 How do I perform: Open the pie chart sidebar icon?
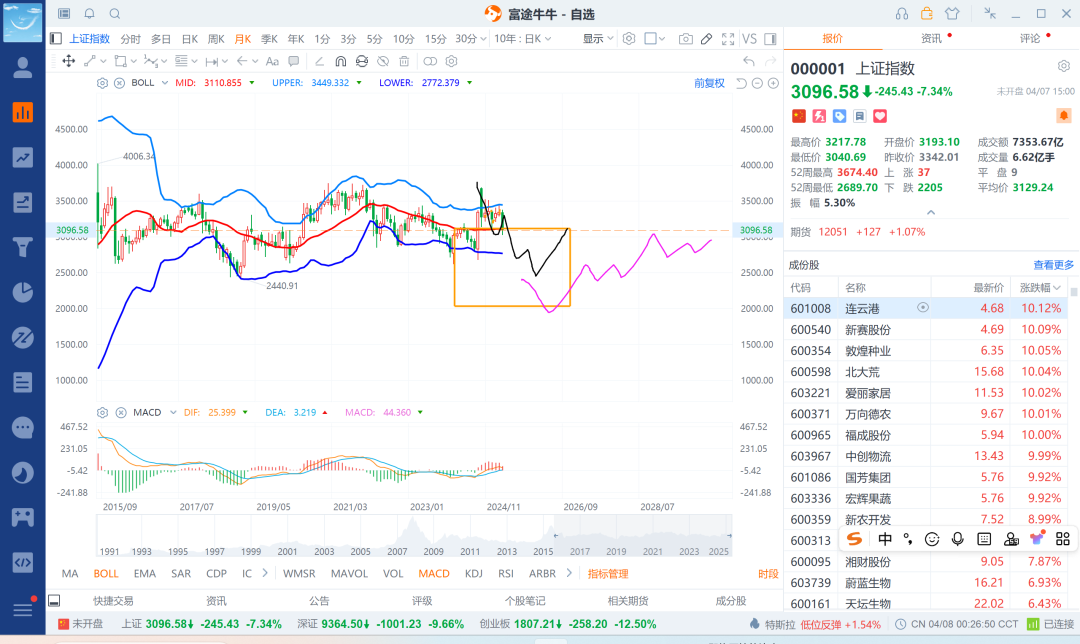tap(23, 292)
